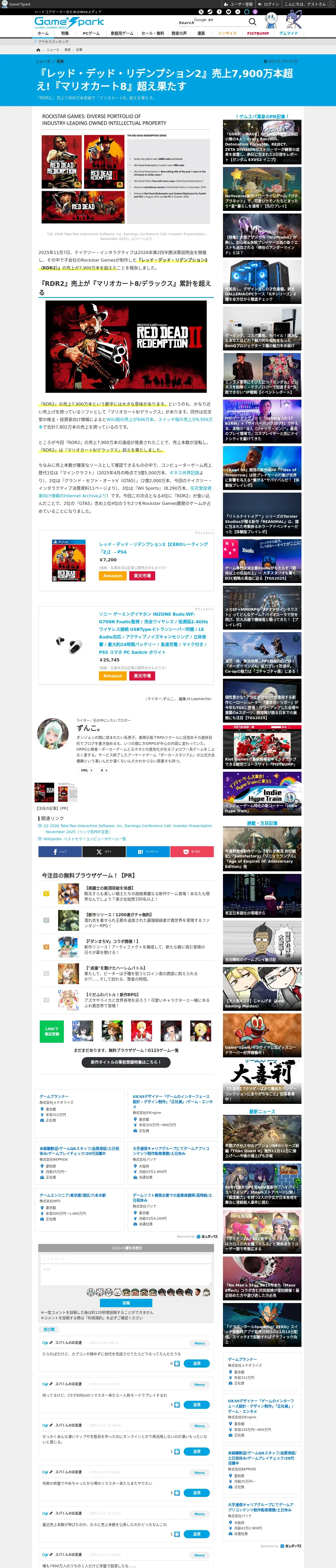The width and height of the screenshot is (336, 1568).
Task: Open the 家庭用ゲーム navigation tab
Action: (x=121, y=33)
